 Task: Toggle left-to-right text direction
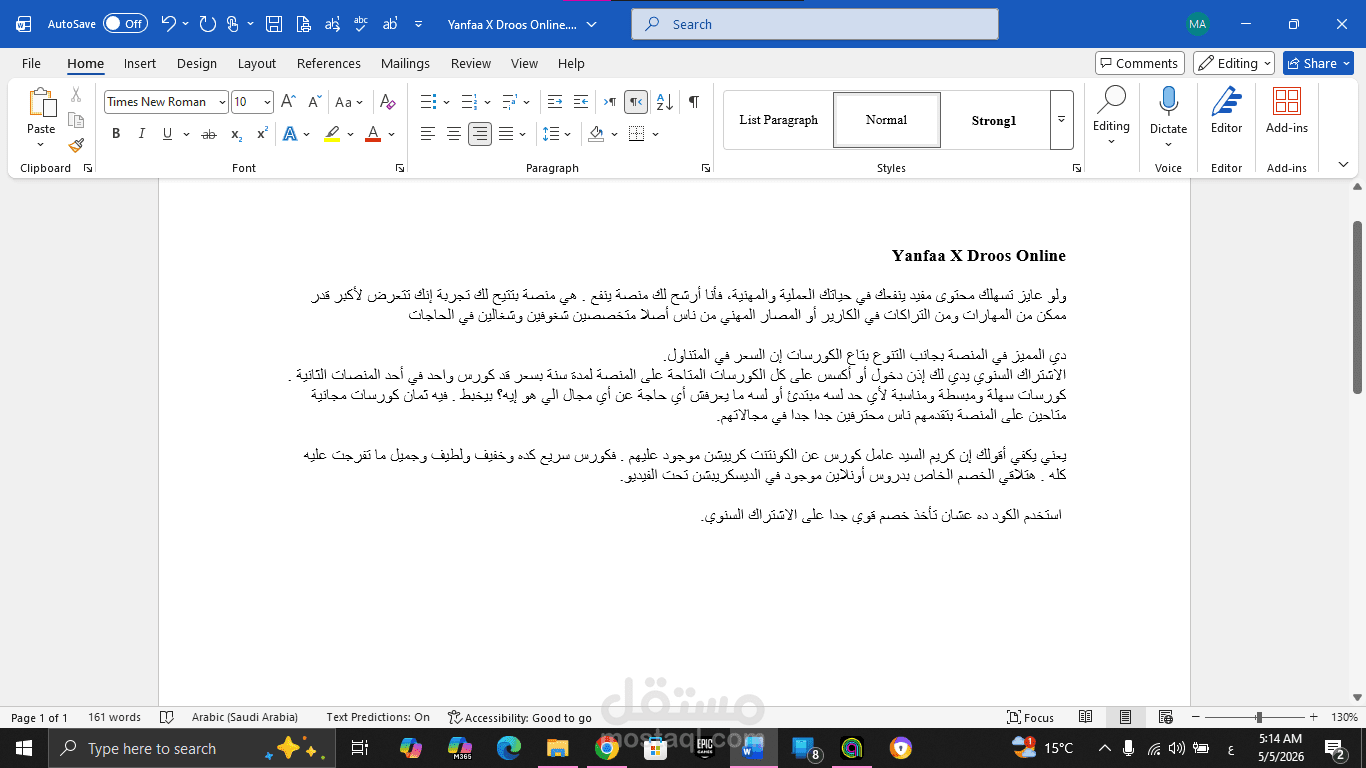pyautogui.click(x=609, y=102)
